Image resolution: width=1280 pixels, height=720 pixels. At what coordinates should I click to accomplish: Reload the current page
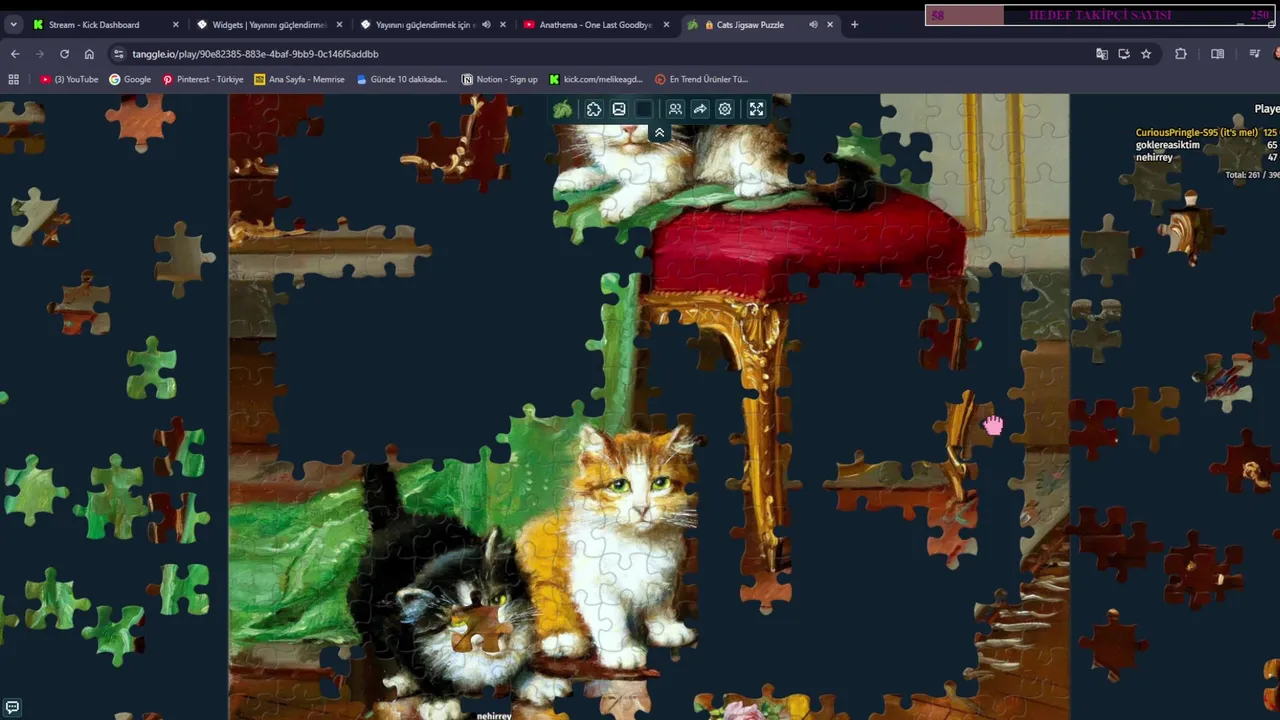coord(64,54)
